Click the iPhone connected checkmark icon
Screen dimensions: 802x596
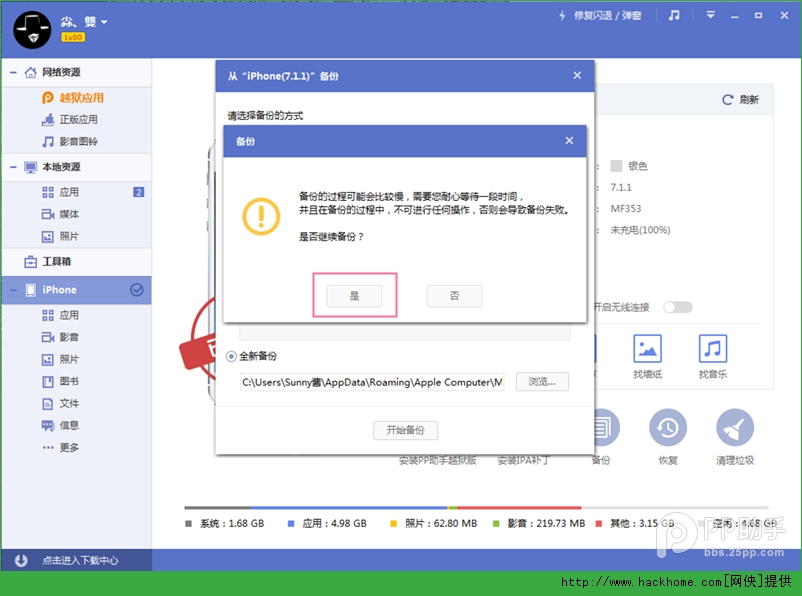click(x=137, y=290)
